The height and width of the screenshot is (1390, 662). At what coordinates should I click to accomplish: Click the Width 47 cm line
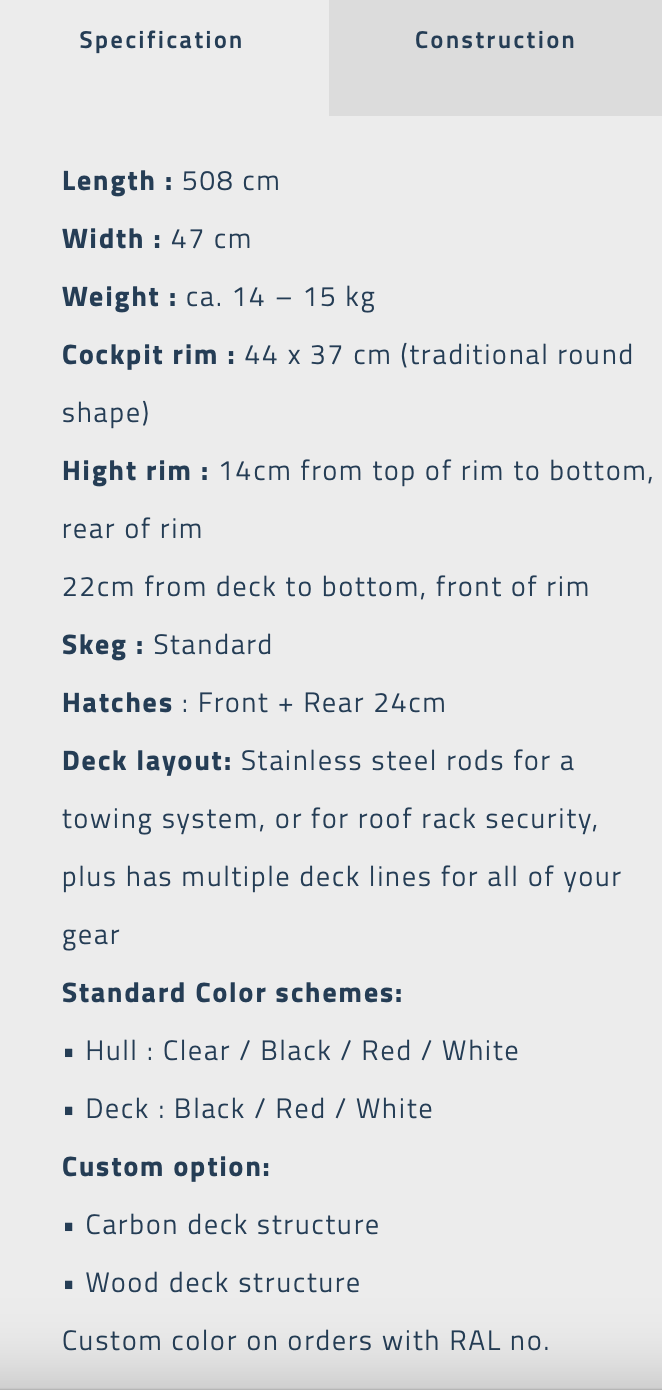pyautogui.click(x=157, y=239)
